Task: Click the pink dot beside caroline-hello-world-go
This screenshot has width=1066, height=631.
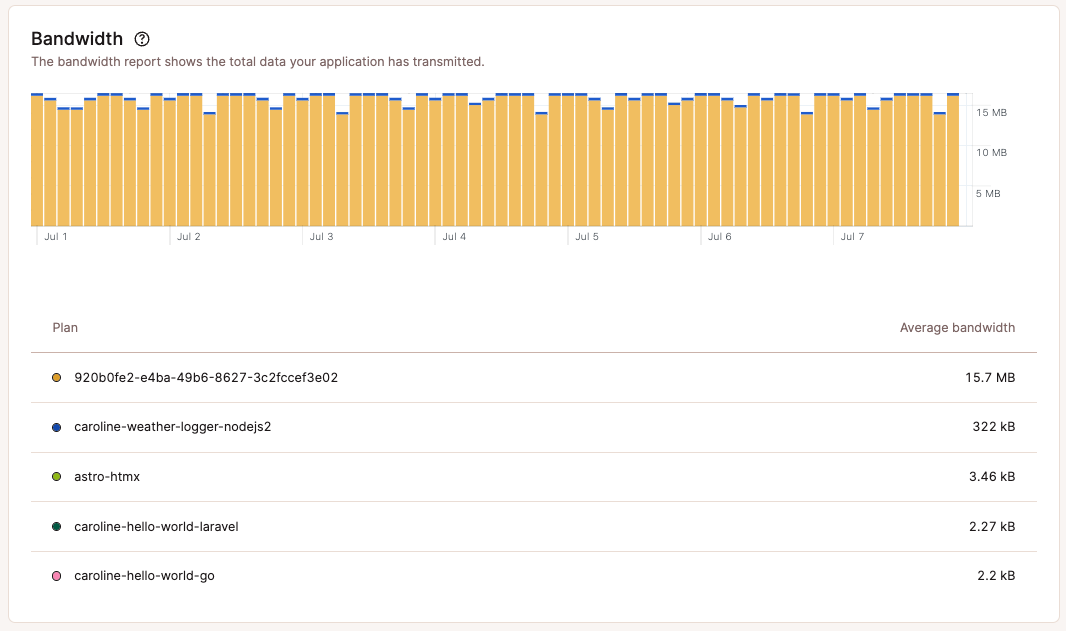Action: pyautogui.click(x=57, y=575)
